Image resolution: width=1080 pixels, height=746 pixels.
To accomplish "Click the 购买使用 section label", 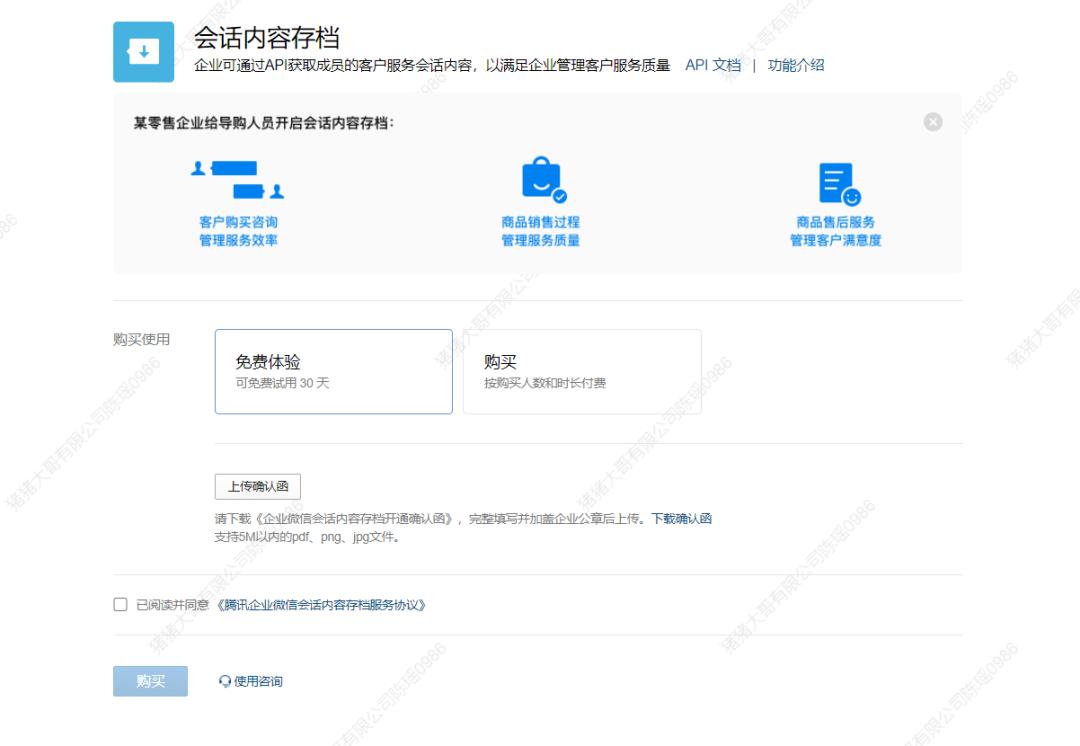I will 140,339.
